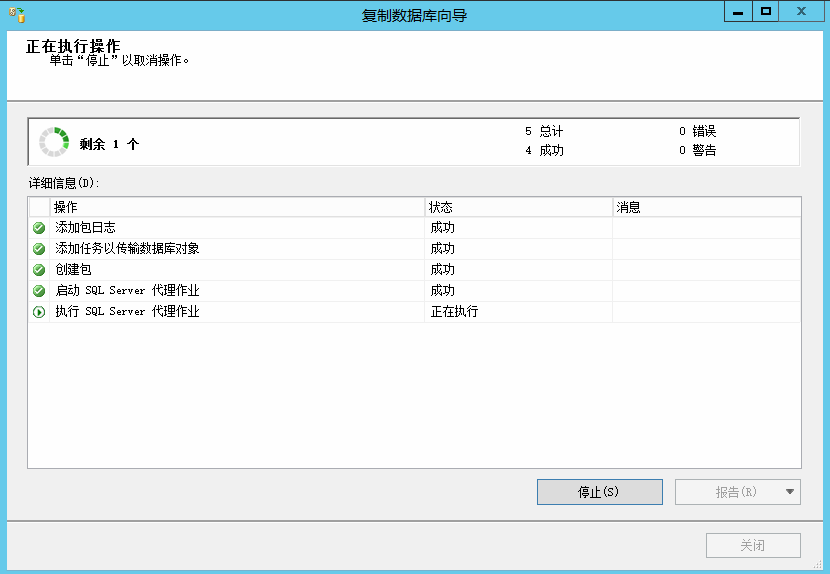Click the running icon for 执行 SQL Server 代理作业
830x574 pixels.
coord(39,312)
